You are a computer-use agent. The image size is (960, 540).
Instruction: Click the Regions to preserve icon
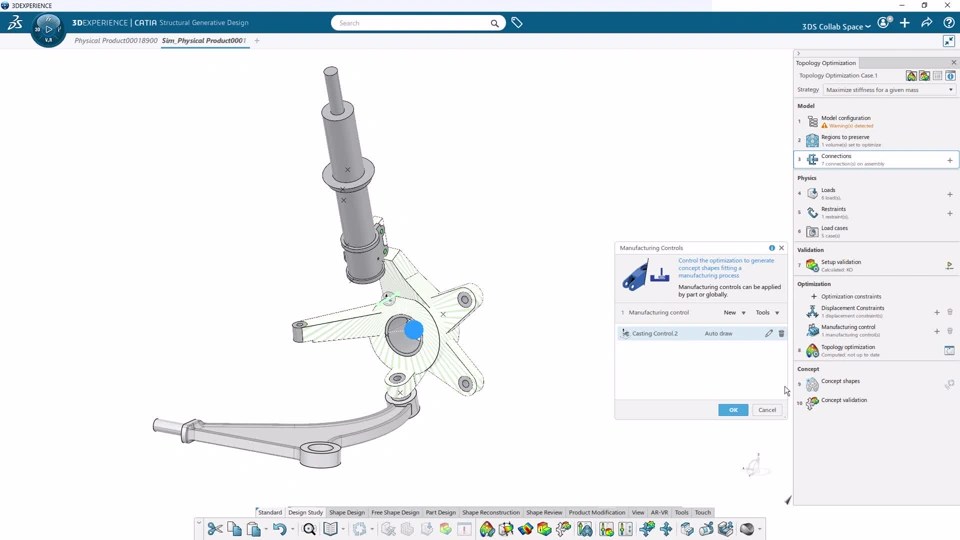pos(812,140)
